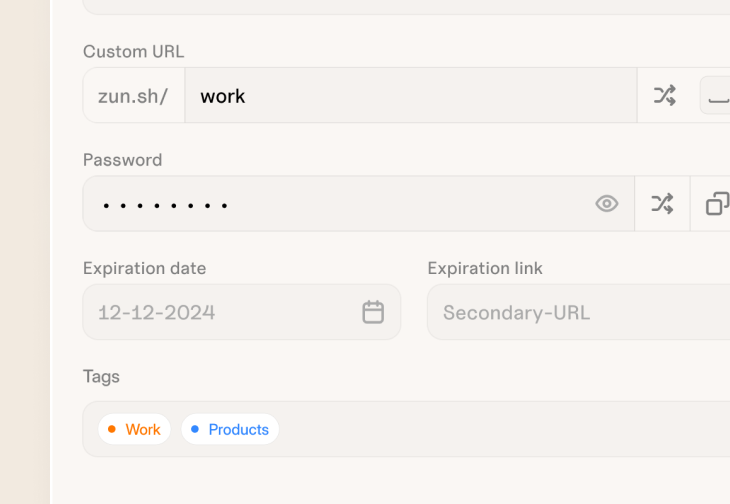Click the Password label

(x=122, y=160)
